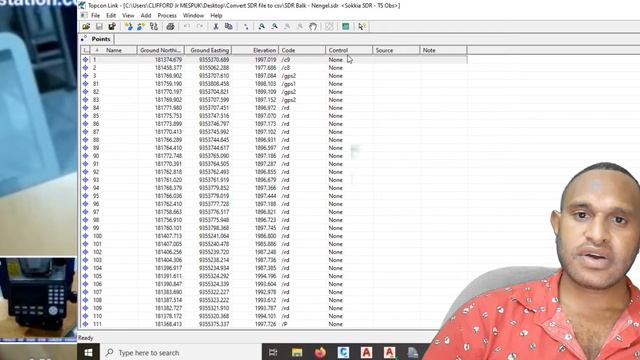Select the point icon of row 100
Viewport: 640px width, 360px height.
pyautogui.click(x=85, y=236)
